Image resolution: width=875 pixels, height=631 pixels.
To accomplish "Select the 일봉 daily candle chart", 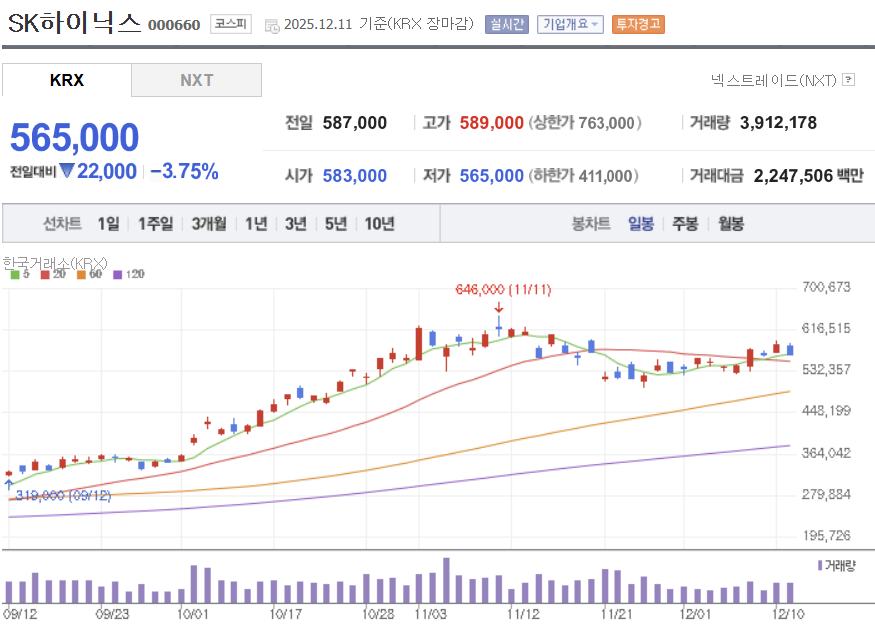I will click(x=641, y=224).
